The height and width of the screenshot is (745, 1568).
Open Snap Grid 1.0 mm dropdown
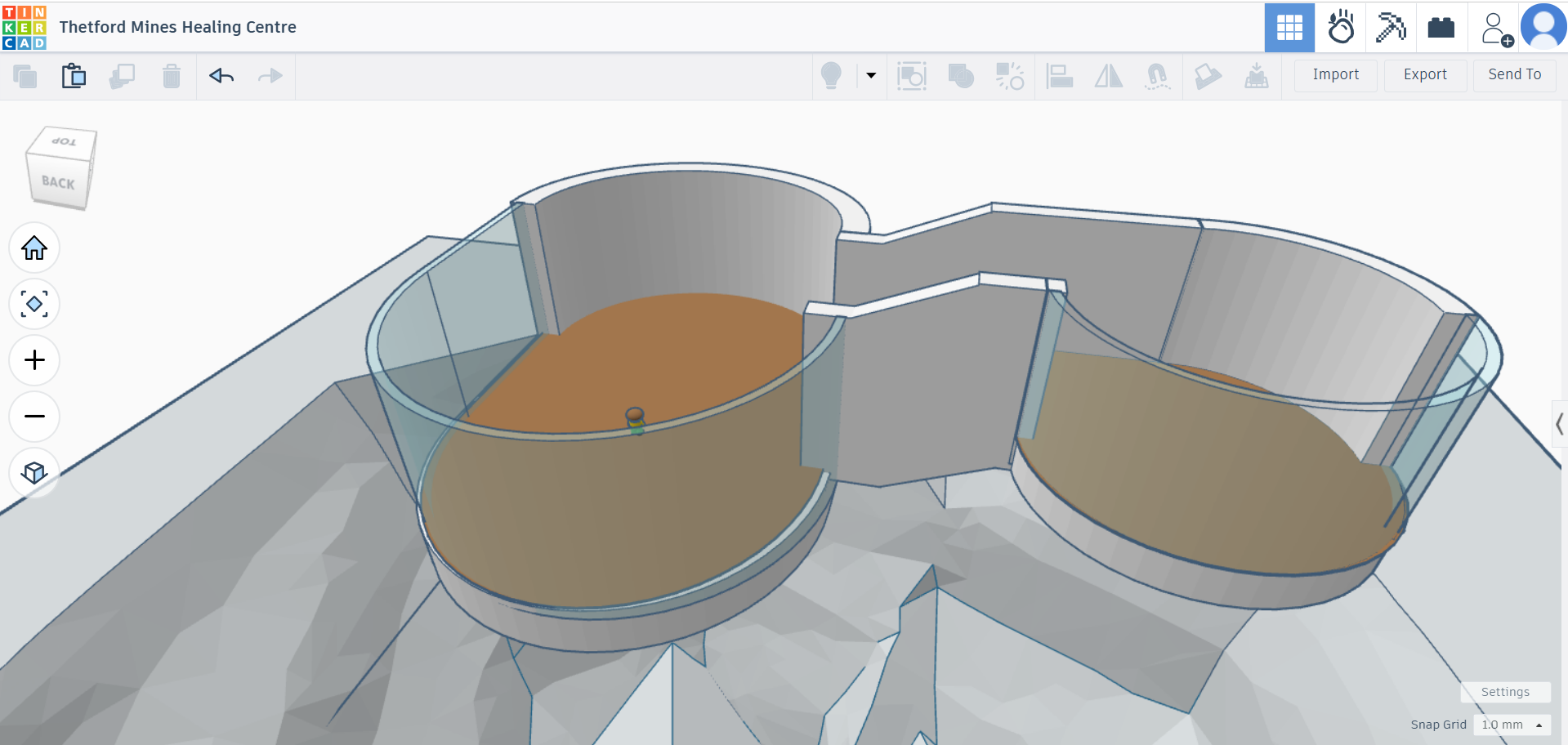pos(1512,725)
